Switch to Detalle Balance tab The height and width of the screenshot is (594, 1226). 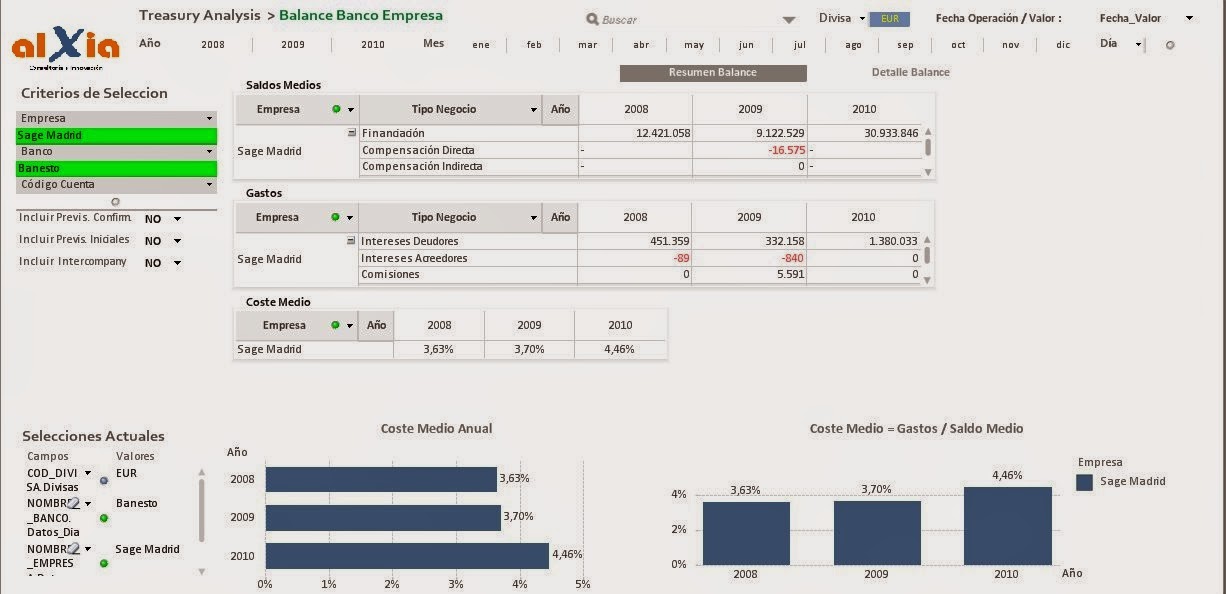point(910,73)
